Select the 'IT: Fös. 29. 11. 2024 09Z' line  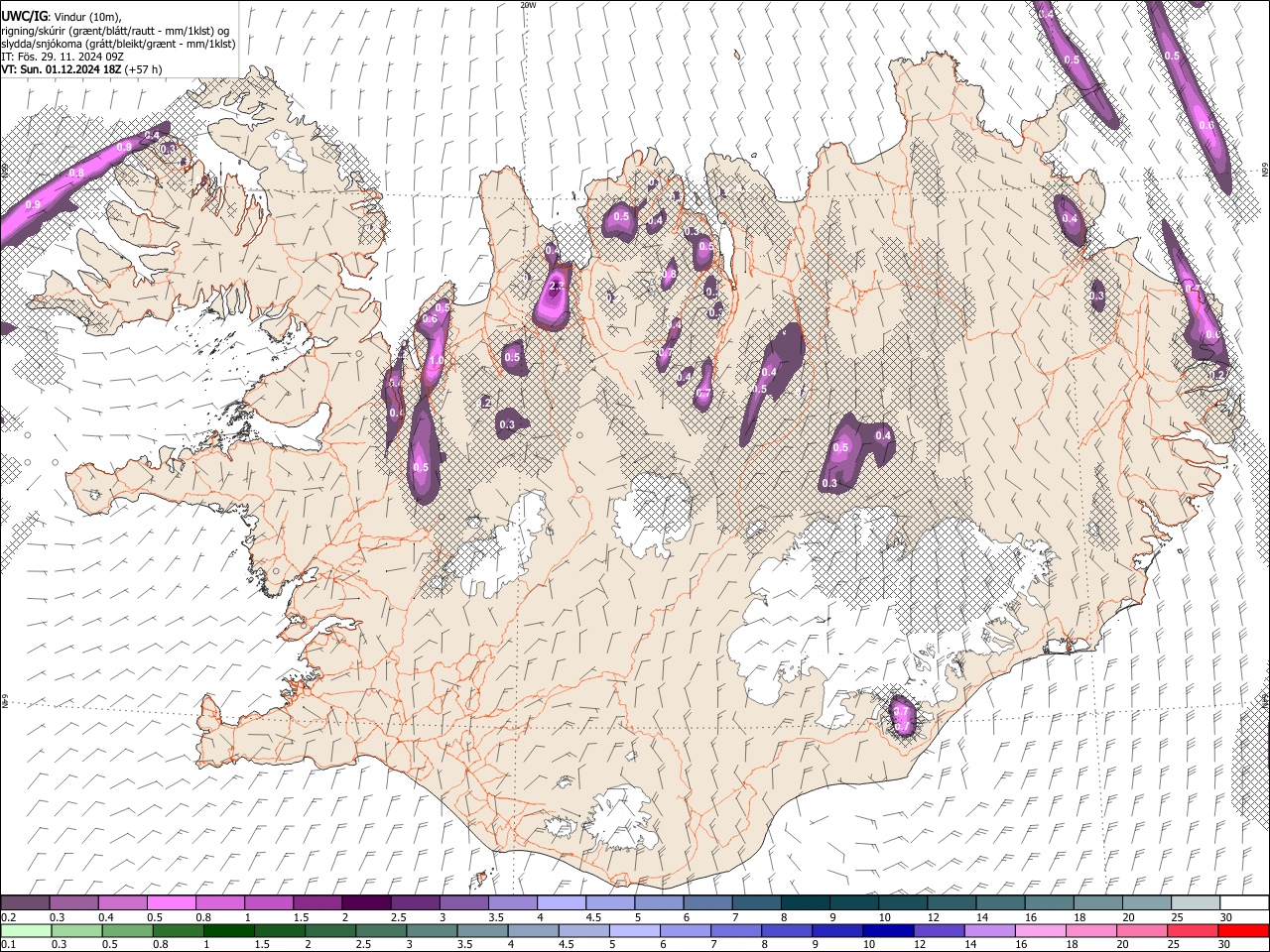62,57
